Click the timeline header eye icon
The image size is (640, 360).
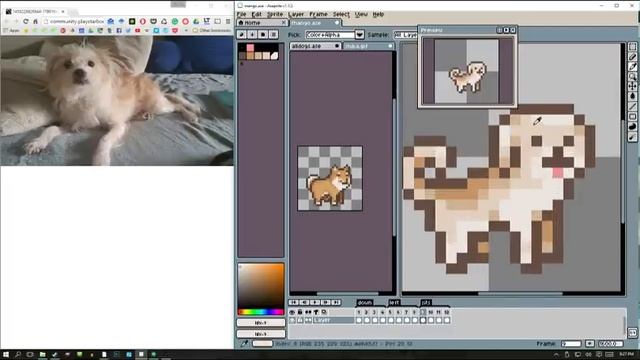[x=292, y=312]
